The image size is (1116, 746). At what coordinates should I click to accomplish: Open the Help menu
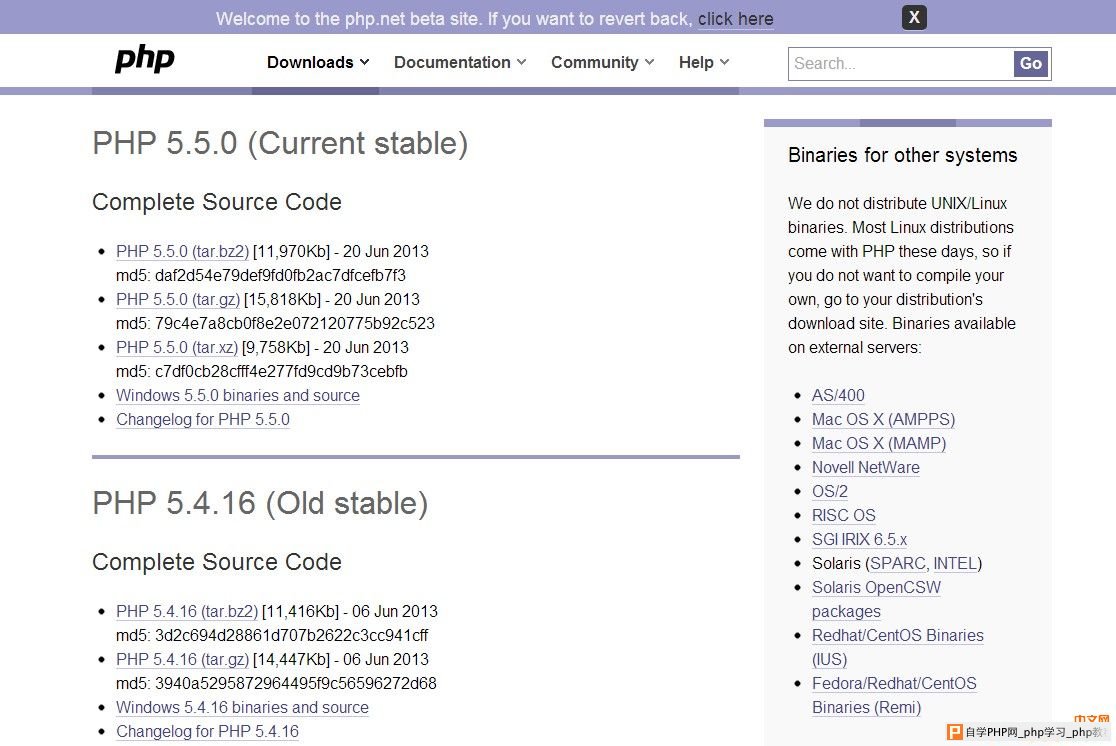(x=704, y=63)
